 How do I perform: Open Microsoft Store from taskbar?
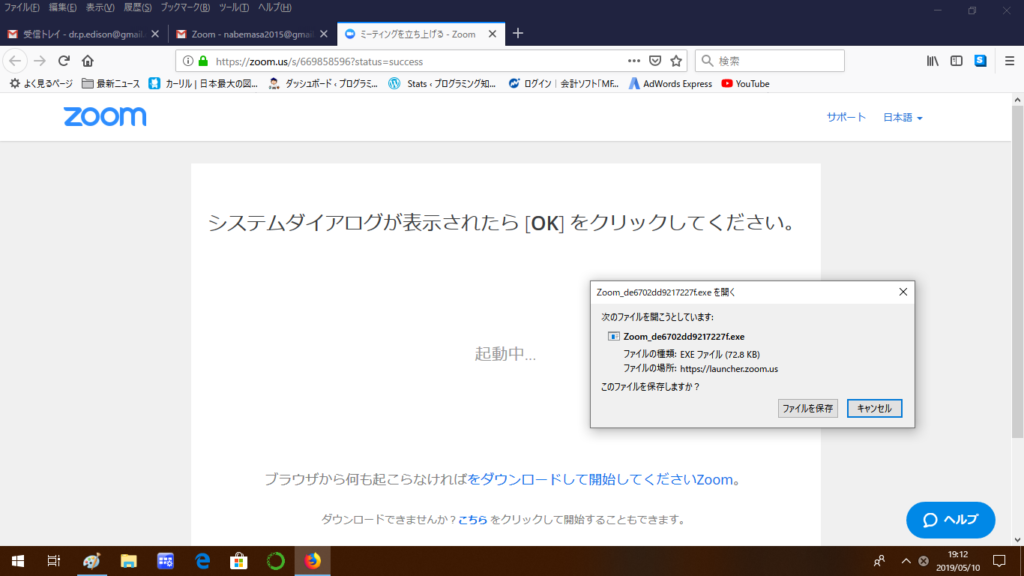(239, 561)
